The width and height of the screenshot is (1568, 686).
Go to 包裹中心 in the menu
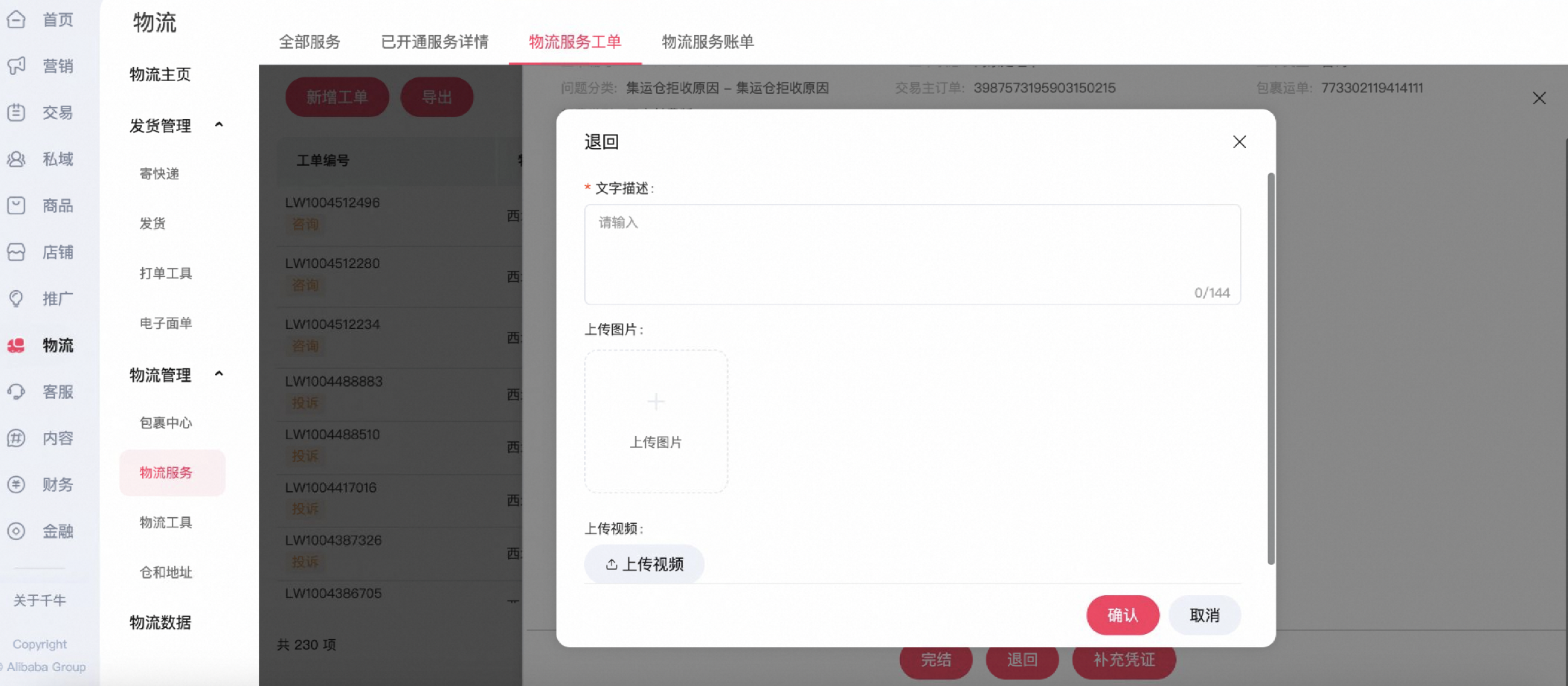click(x=166, y=423)
